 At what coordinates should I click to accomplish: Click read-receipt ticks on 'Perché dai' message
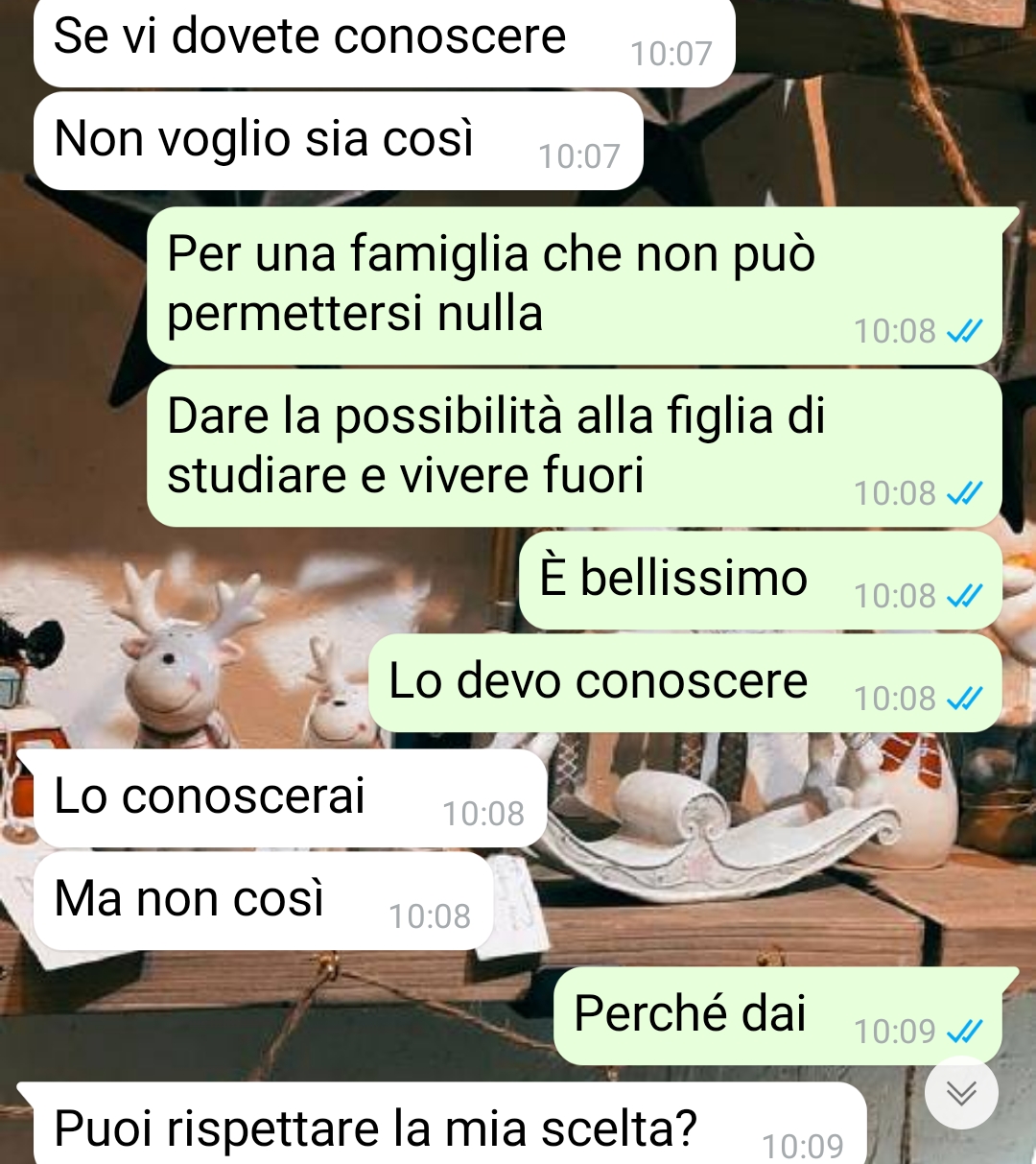(964, 1032)
